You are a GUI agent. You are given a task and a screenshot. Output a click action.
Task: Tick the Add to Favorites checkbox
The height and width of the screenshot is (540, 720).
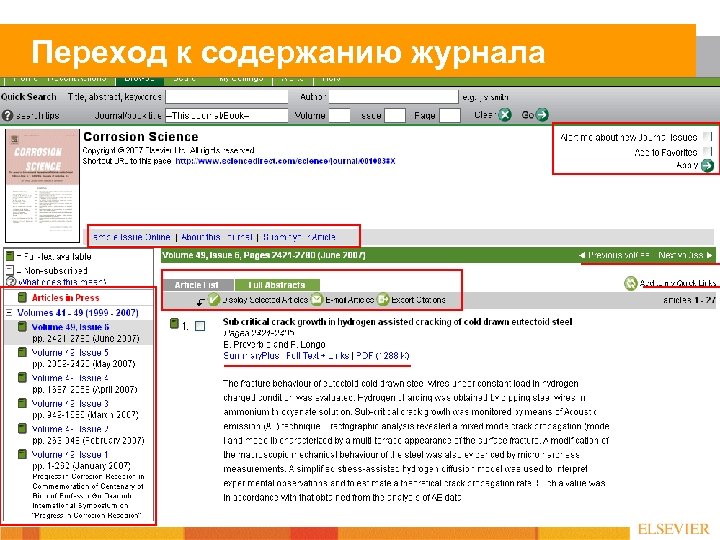(708, 152)
